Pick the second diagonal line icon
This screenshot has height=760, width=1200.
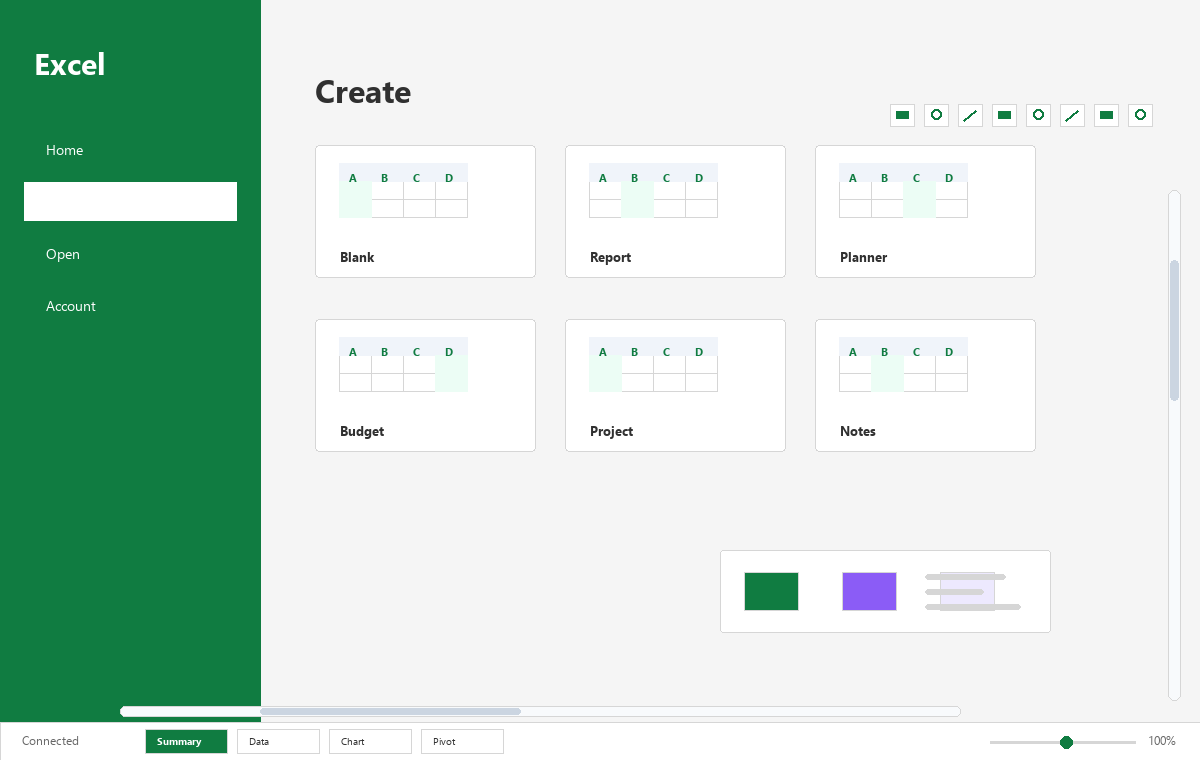(1073, 115)
